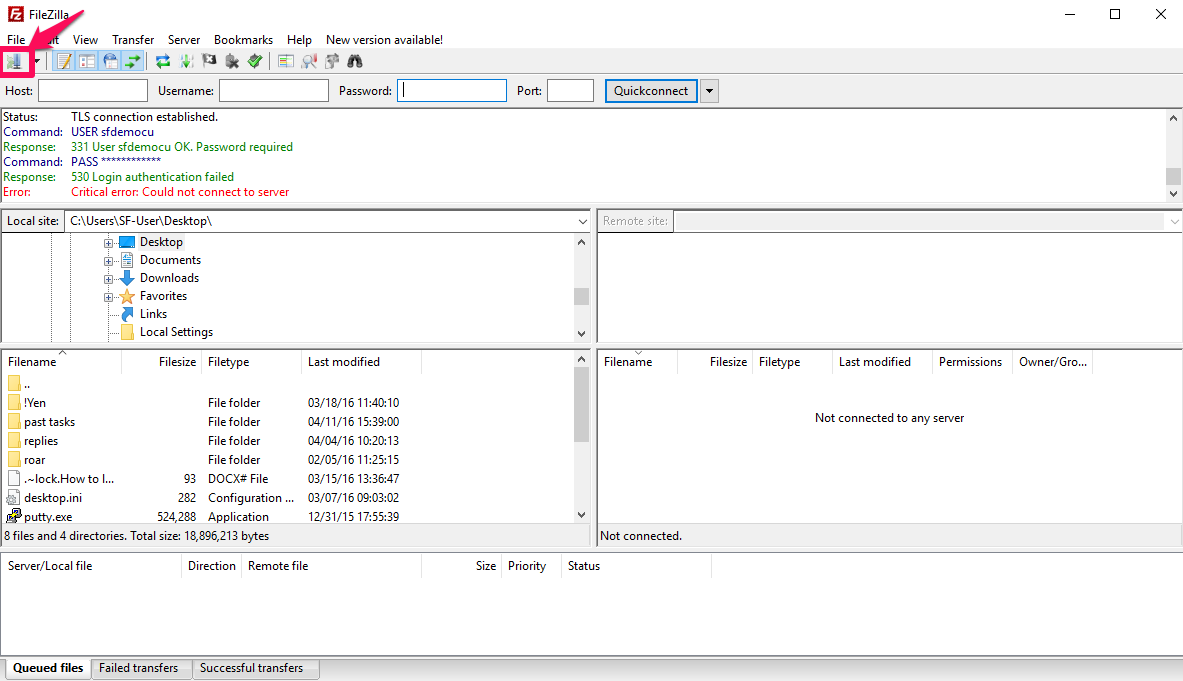Toggle the local directory tree display

click(x=88, y=61)
